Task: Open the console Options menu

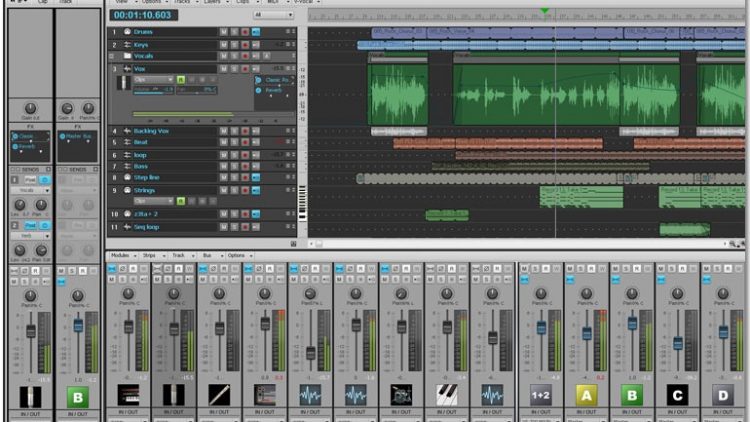Action: 239,255
